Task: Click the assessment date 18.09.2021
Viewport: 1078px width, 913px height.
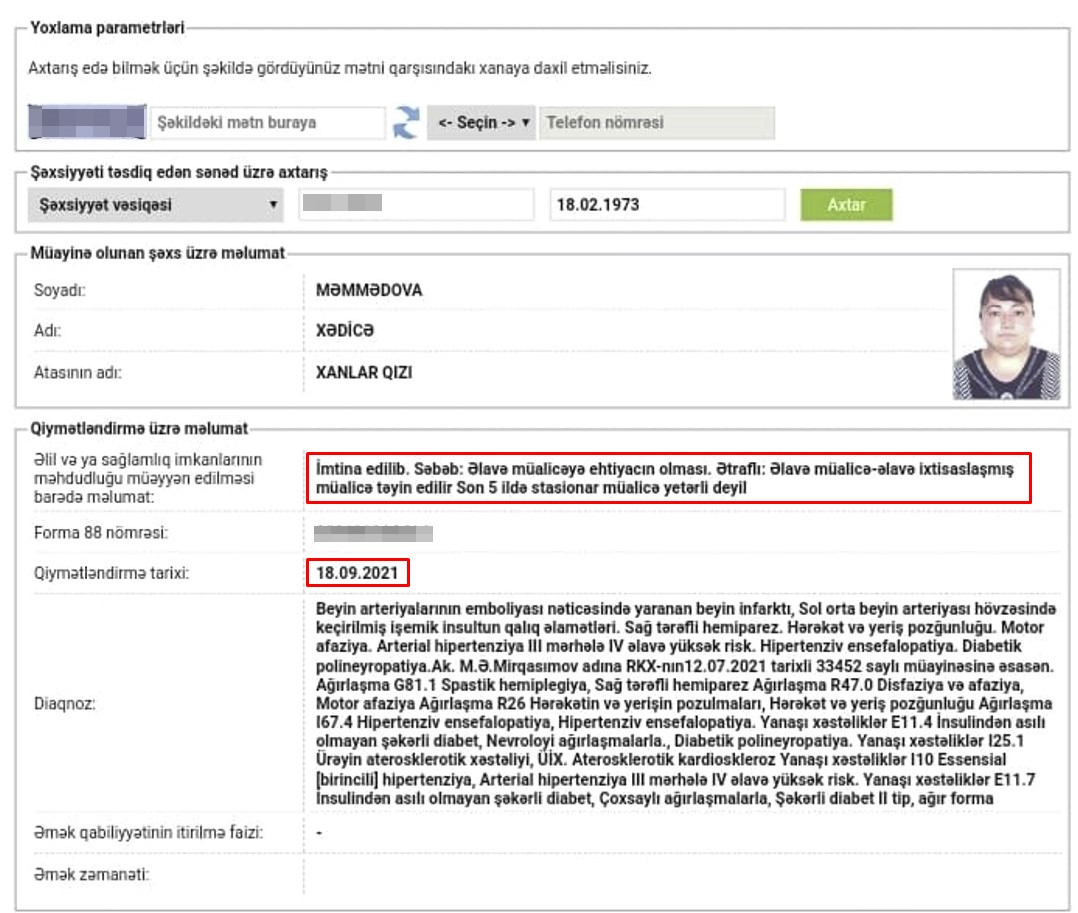Action: [x=358, y=573]
